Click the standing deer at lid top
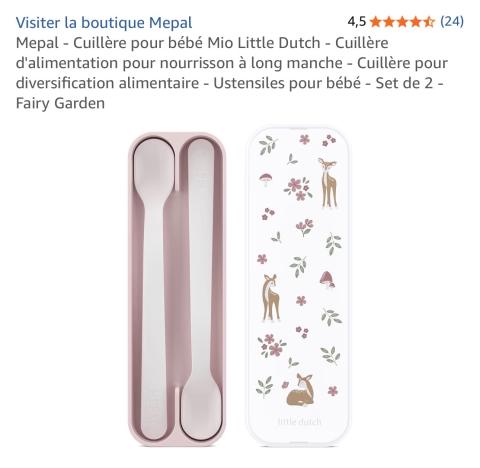480x468 pixels. pyautogui.click(x=328, y=182)
